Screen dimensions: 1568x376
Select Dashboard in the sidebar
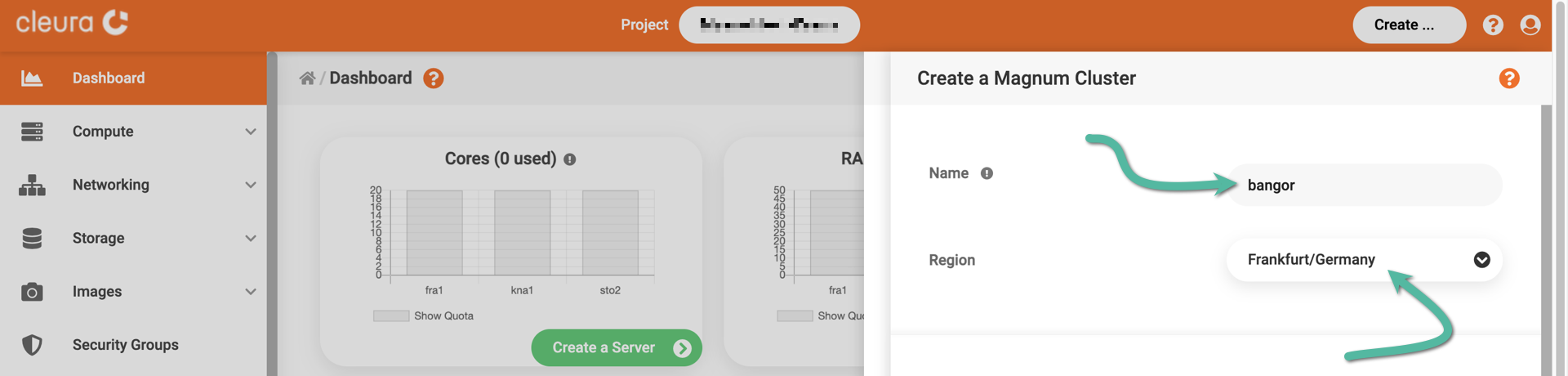click(109, 78)
